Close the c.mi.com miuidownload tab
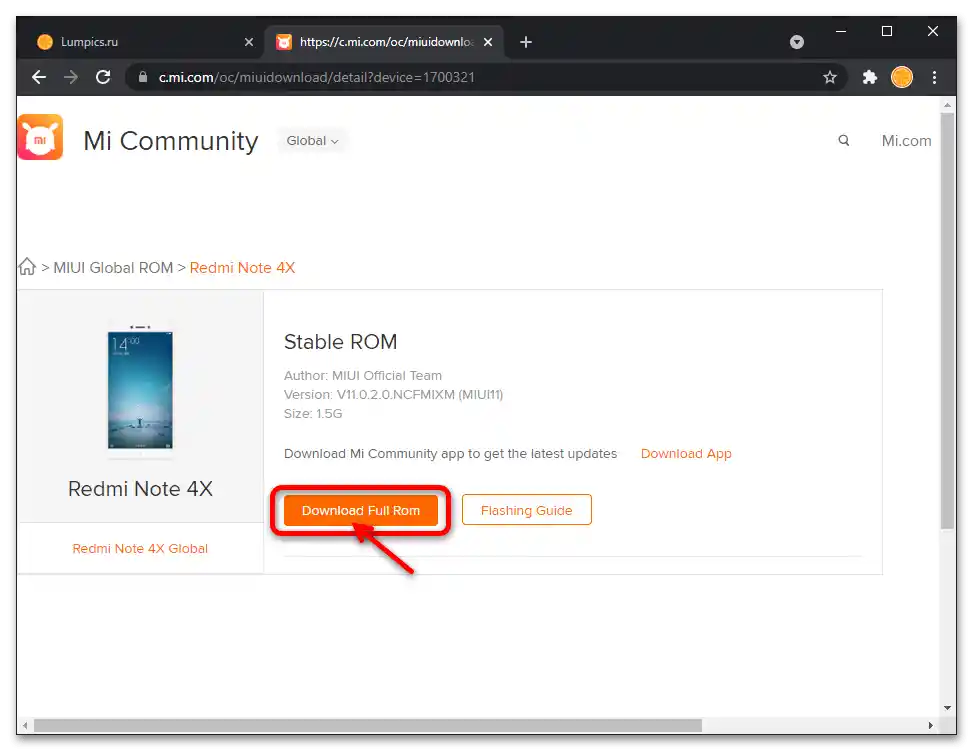The image size is (973, 751). (488, 42)
